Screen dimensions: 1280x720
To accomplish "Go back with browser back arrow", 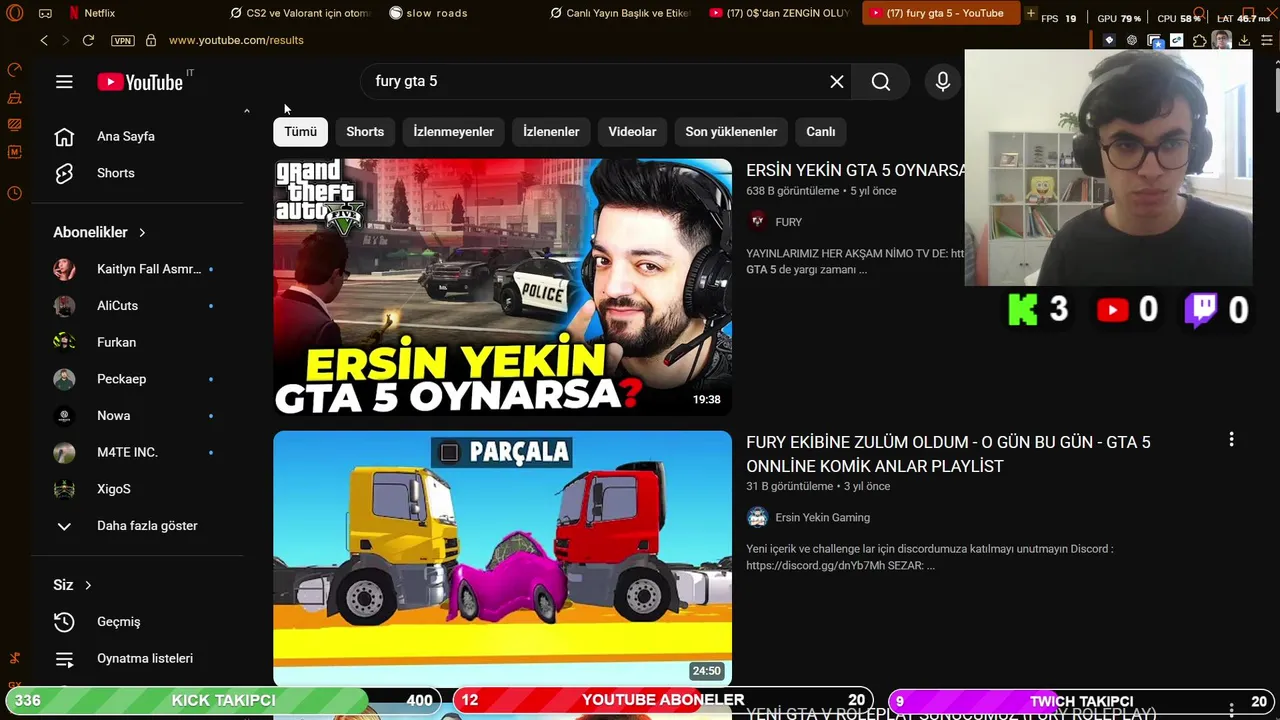I will pyautogui.click(x=44, y=40).
